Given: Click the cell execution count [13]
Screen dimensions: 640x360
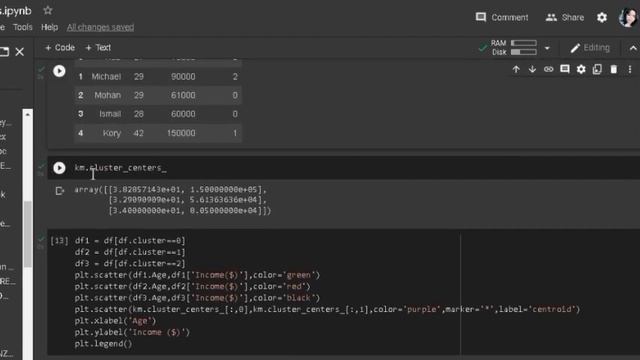Looking at the screenshot, I should click(59, 240).
